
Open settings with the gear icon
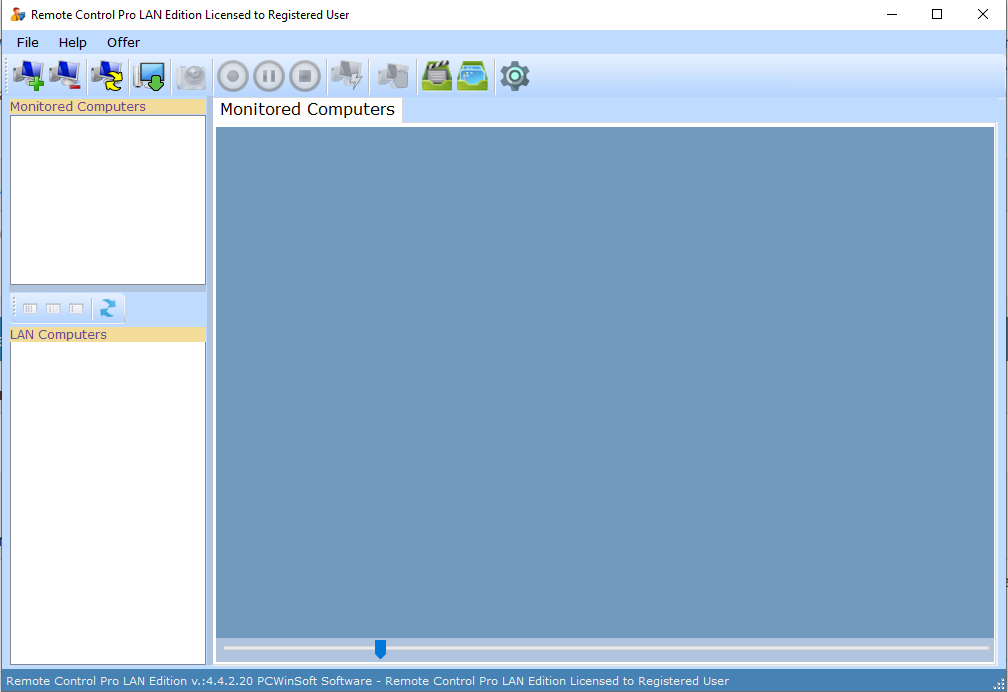[515, 76]
